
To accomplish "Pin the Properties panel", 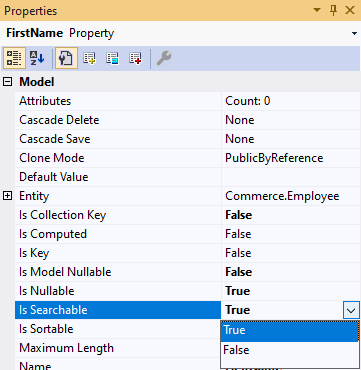I will click(x=333, y=10).
